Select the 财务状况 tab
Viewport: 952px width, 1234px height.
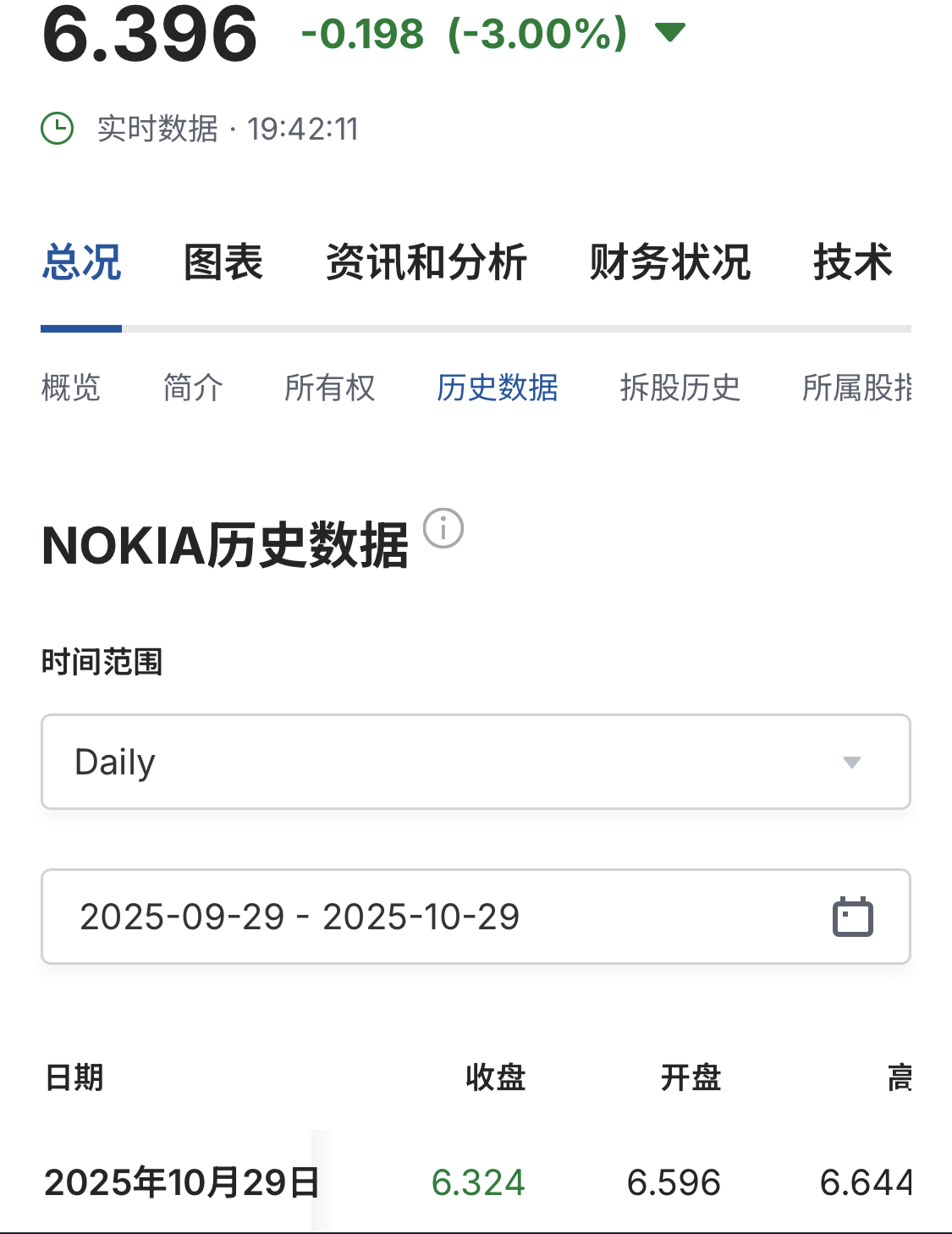669,262
